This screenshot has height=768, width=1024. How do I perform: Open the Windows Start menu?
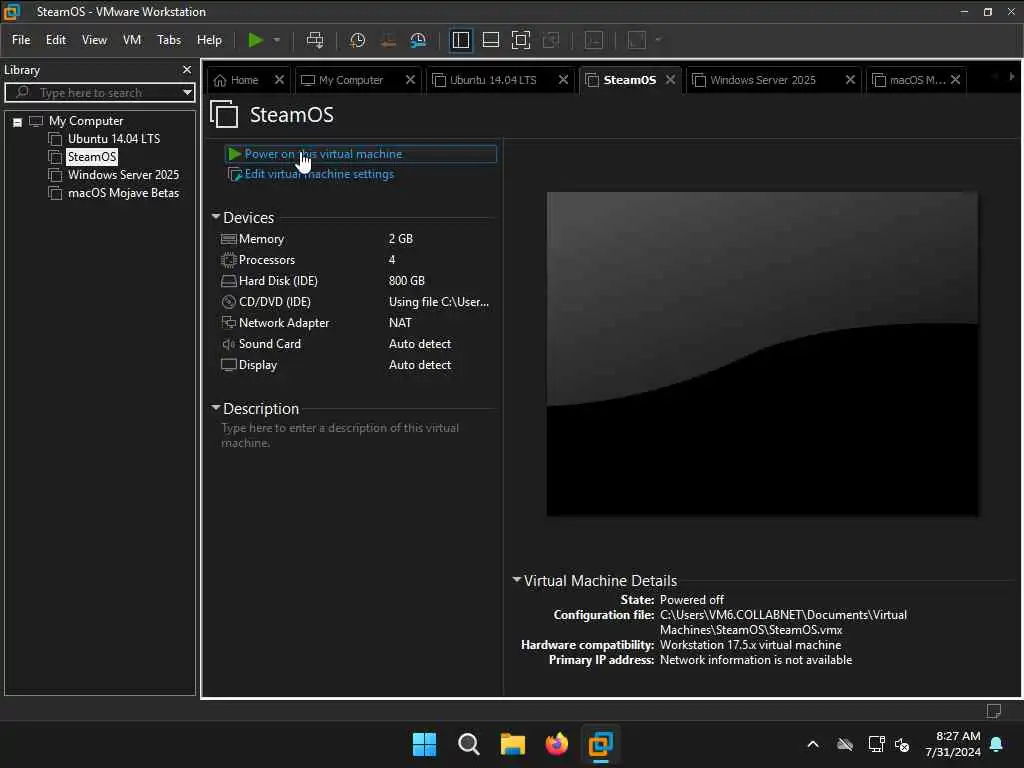pyautogui.click(x=424, y=744)
